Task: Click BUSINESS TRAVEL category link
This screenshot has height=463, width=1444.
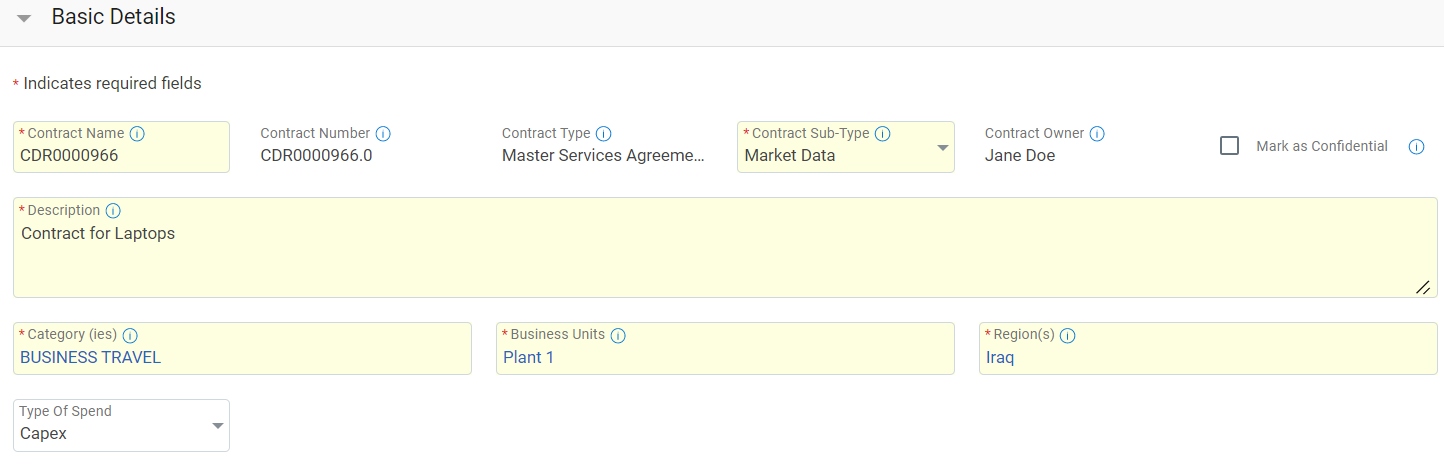Action: tap(90, 357)
